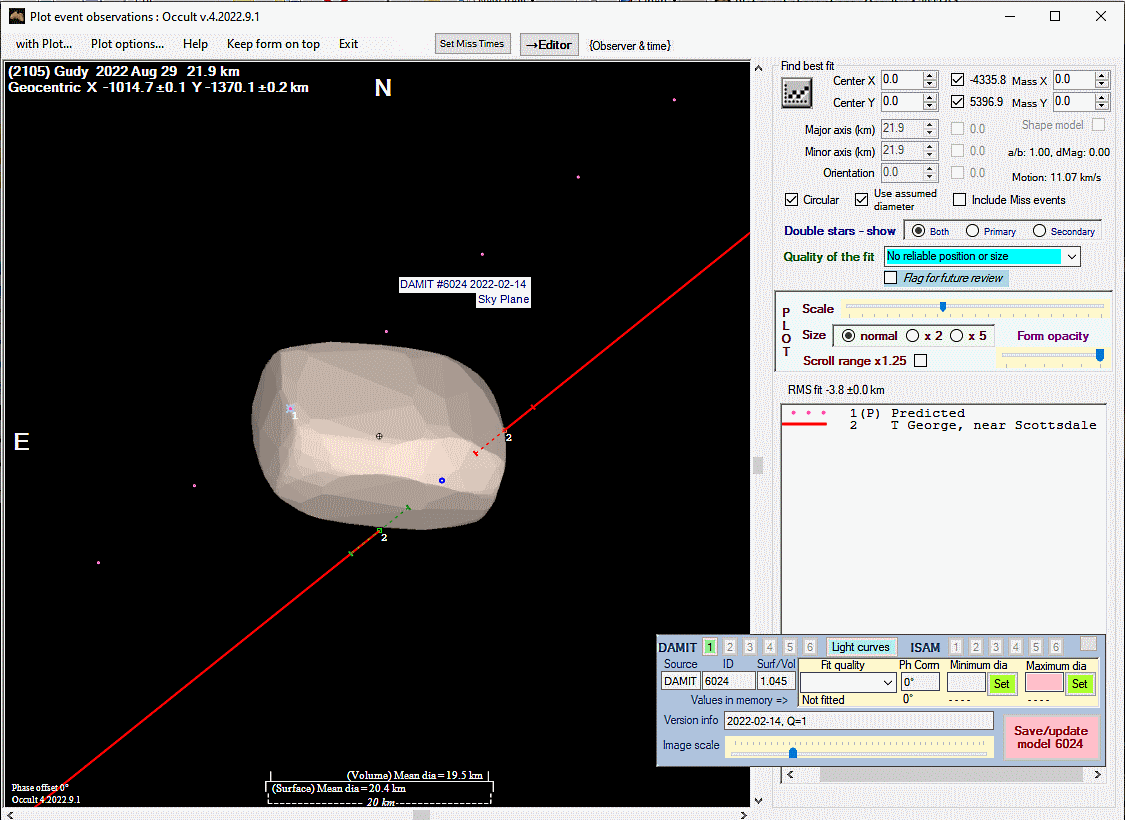This screenshot has height=820, width=1125.
Task: Click the small square button beside ISAM 6
Action: [1088, 644]
